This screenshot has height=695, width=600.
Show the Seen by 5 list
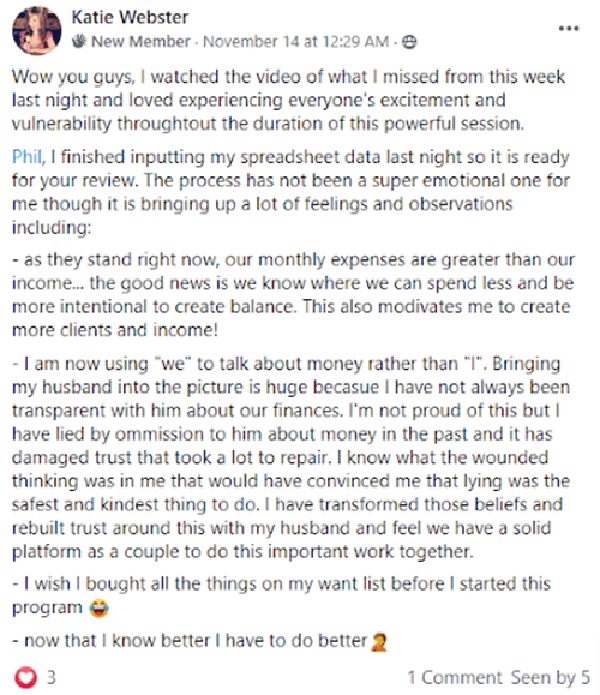pos(550,677)
